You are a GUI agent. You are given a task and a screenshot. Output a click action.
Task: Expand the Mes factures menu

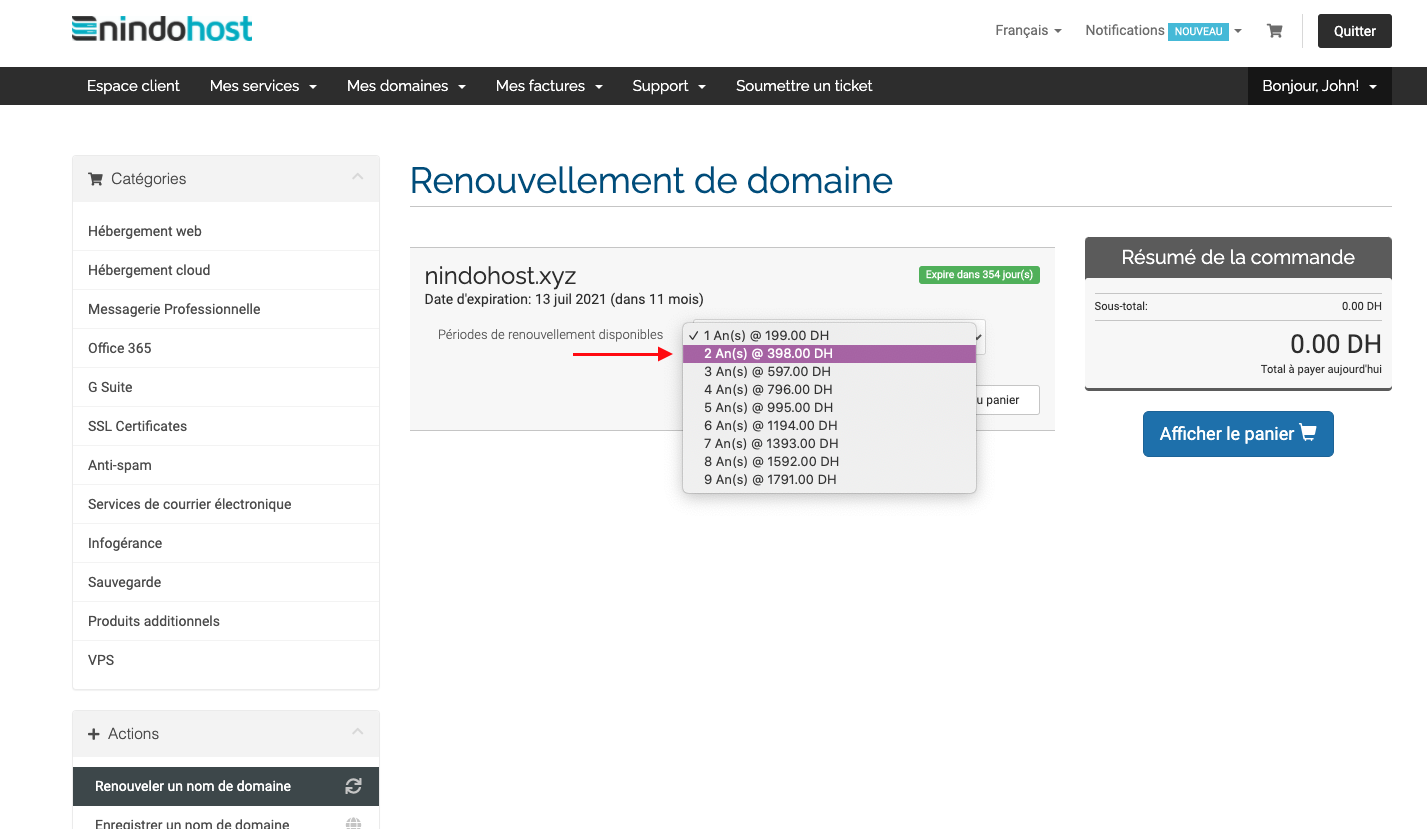point(549,86)
